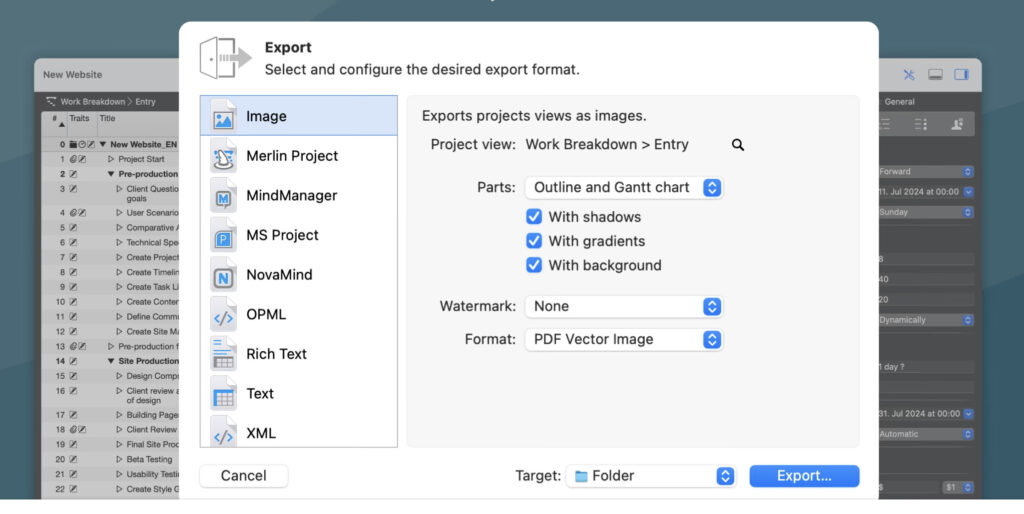This screenshot has height=514, width=1024.
Task: Open the Parts dropdown
Action: [623, 187]
